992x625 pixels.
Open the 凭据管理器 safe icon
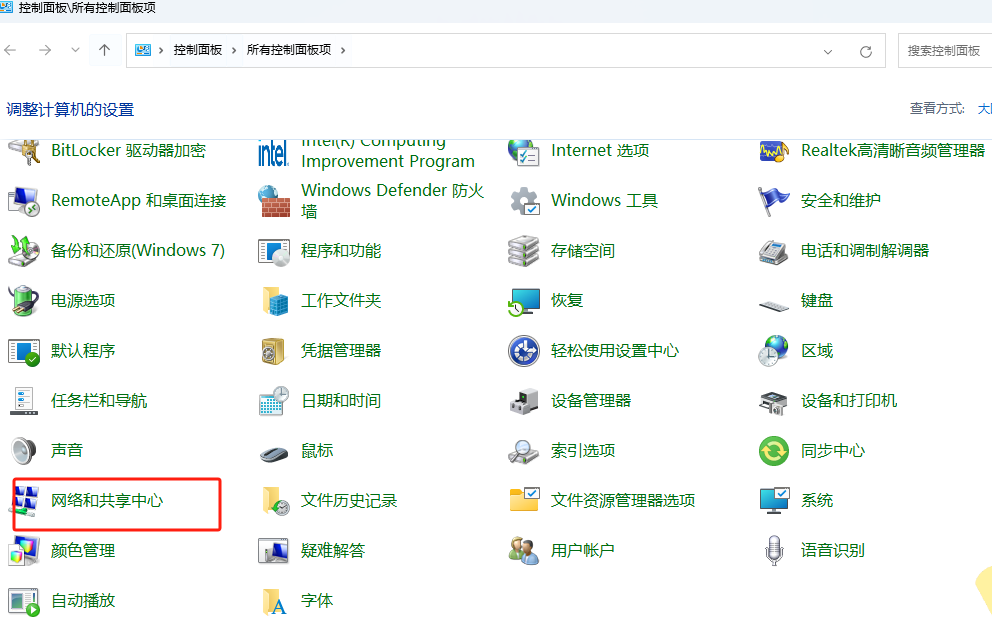tap(274, 351)
